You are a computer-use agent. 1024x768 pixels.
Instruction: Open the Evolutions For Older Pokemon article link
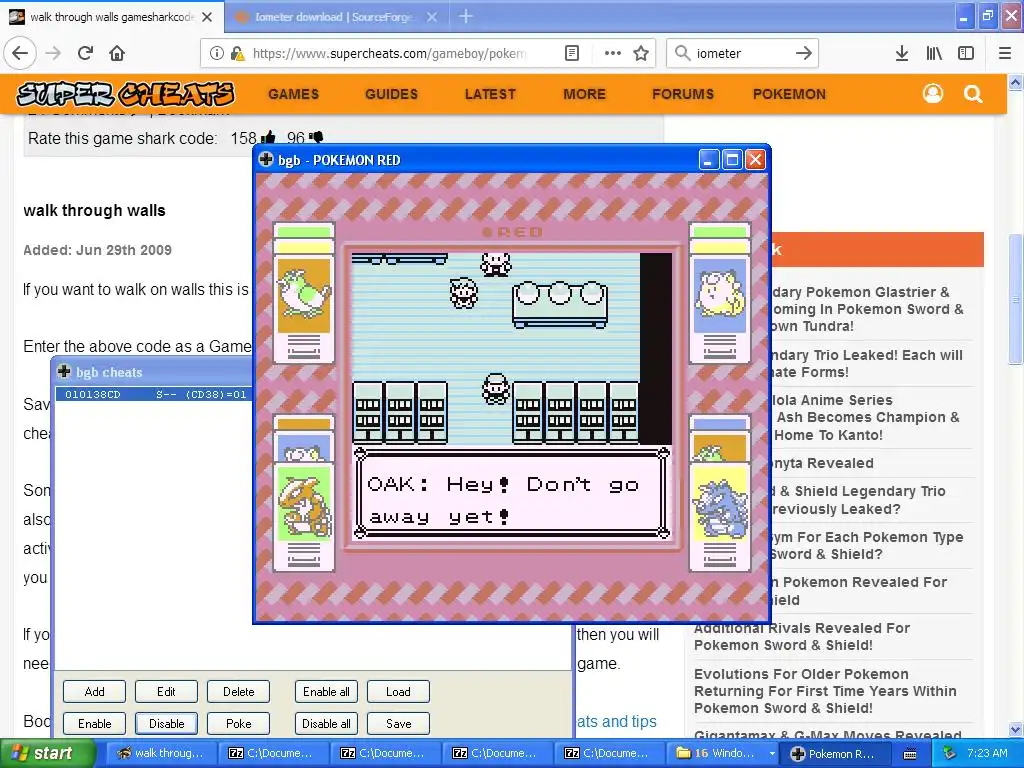coord(825,691)
